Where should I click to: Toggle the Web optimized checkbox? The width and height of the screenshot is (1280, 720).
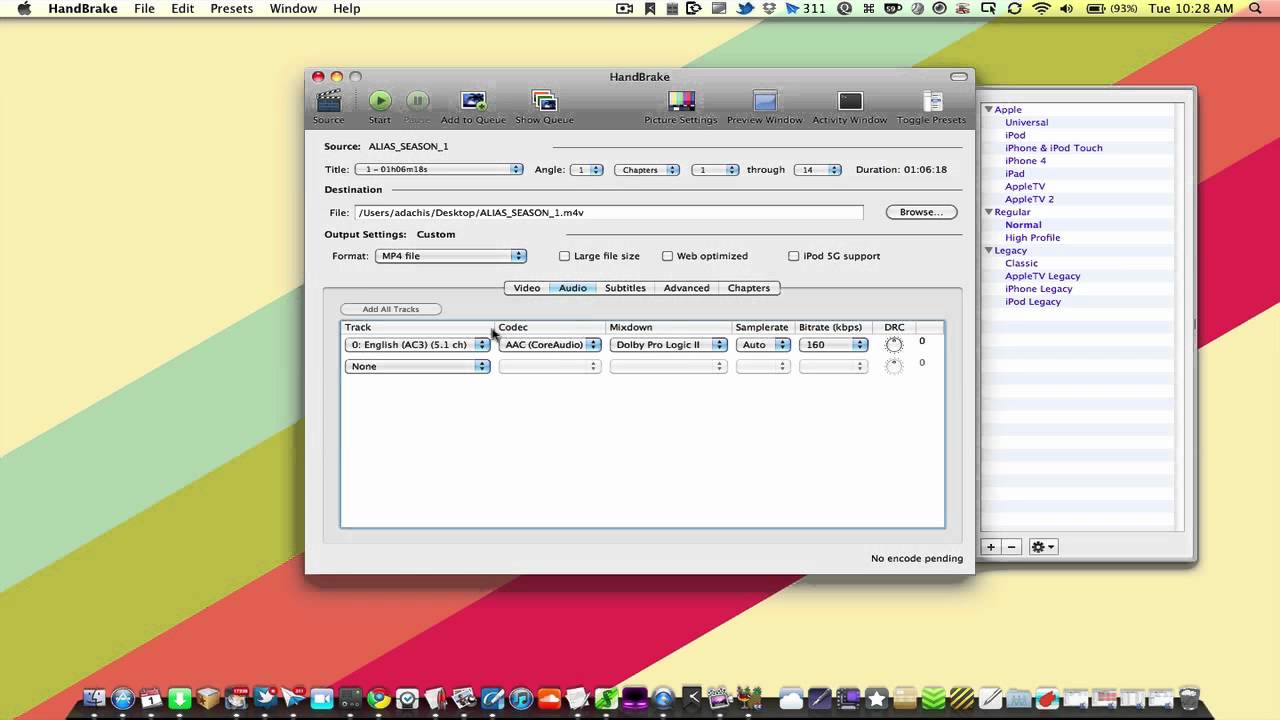pos(667,256)
